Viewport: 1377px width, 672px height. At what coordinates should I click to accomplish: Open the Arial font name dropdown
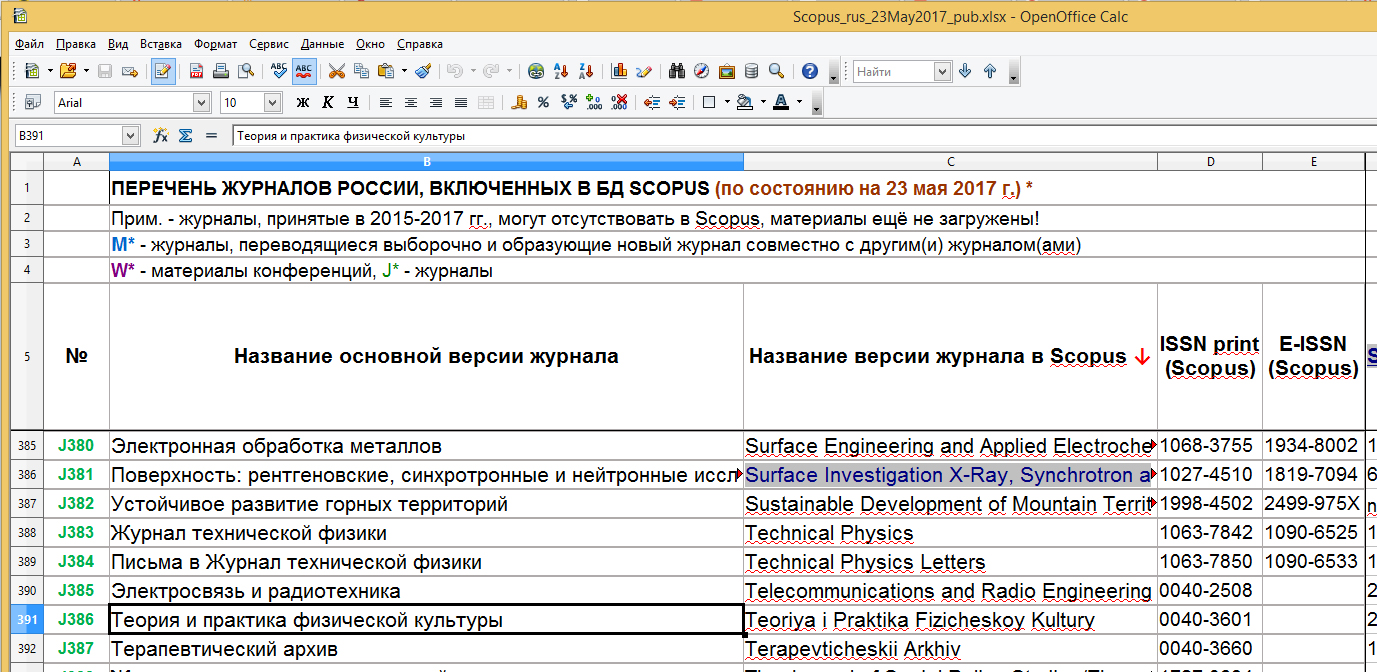click(201, 102)
